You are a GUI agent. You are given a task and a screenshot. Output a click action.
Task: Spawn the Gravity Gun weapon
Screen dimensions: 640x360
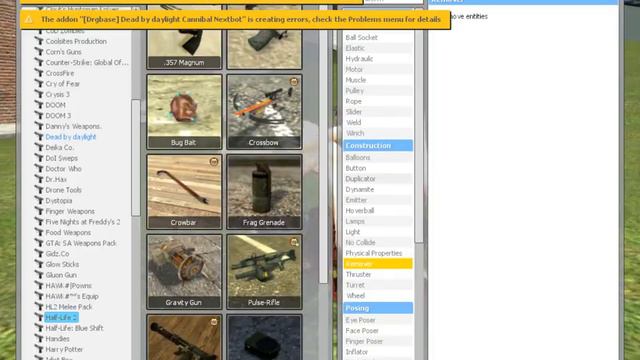coord(184,271)
